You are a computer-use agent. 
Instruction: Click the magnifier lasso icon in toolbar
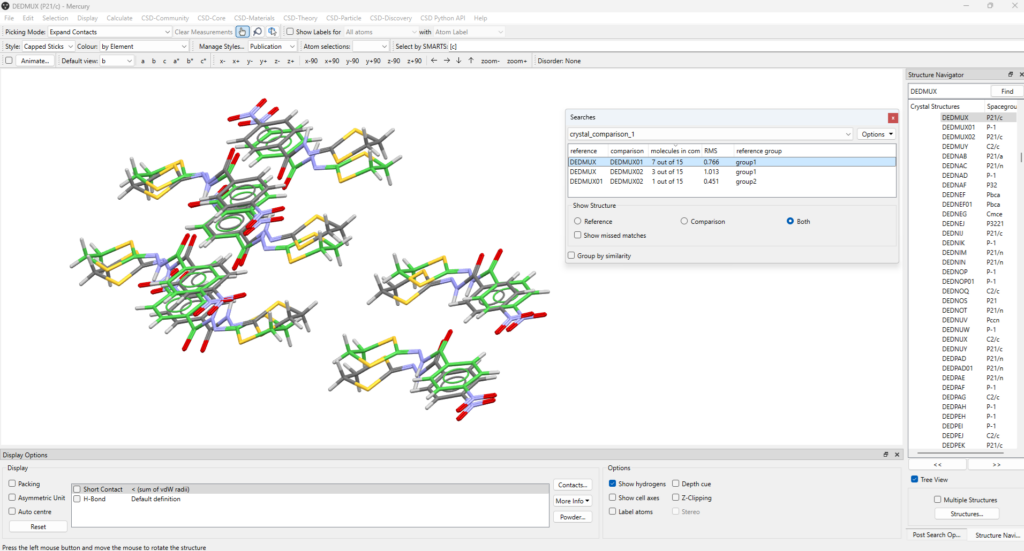[258, 32]
